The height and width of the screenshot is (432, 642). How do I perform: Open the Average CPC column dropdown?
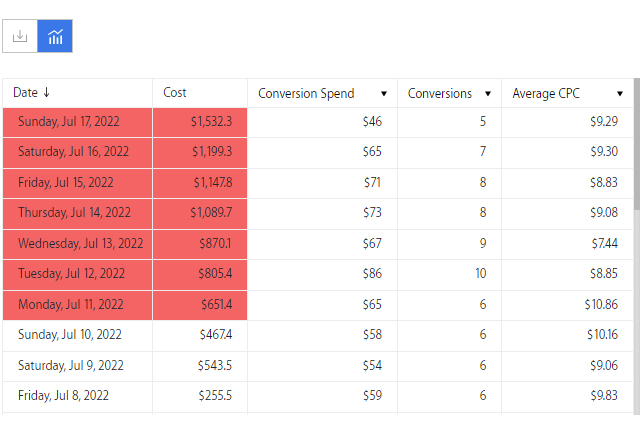tap(620, 94)
